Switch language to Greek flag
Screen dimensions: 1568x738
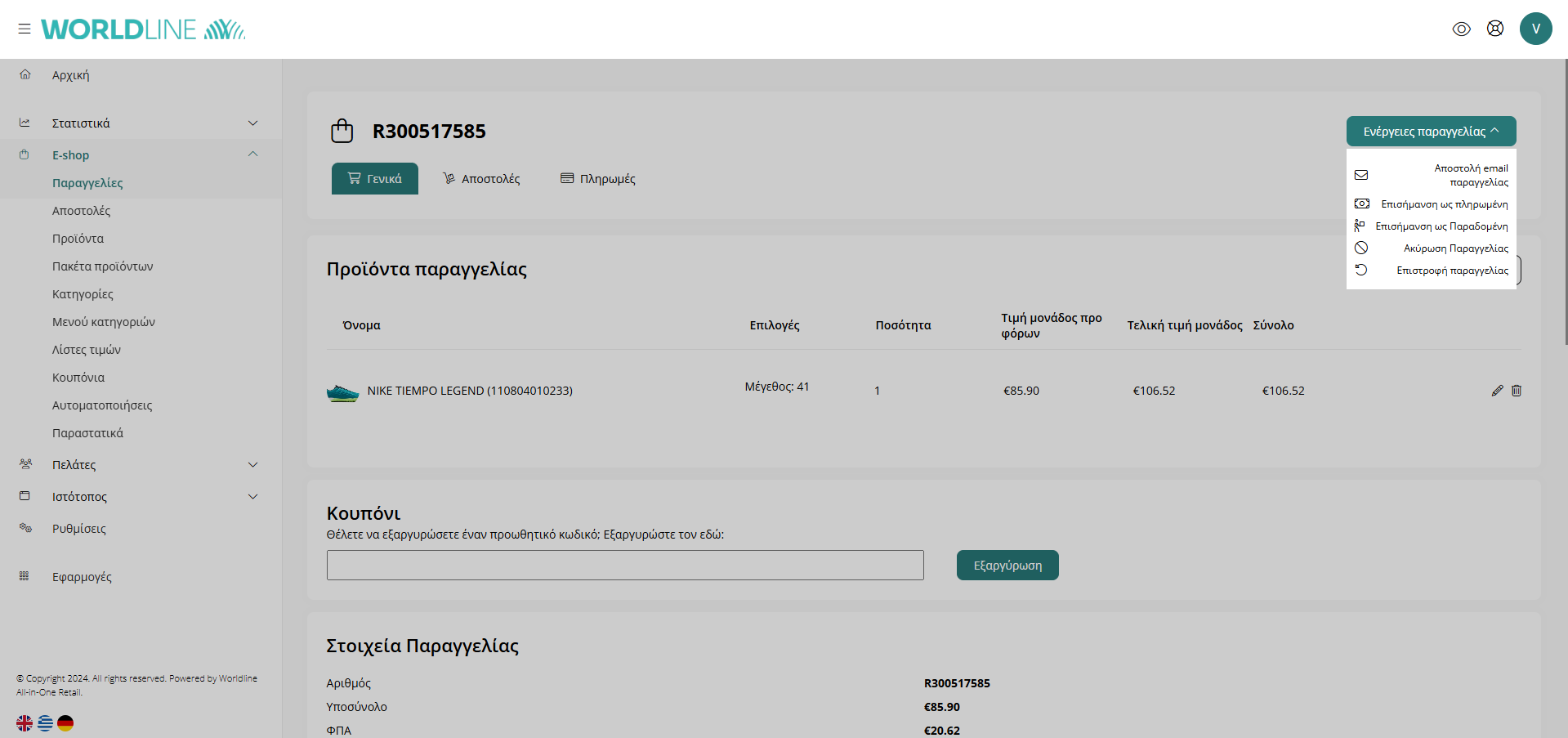[x=45, y=723]
